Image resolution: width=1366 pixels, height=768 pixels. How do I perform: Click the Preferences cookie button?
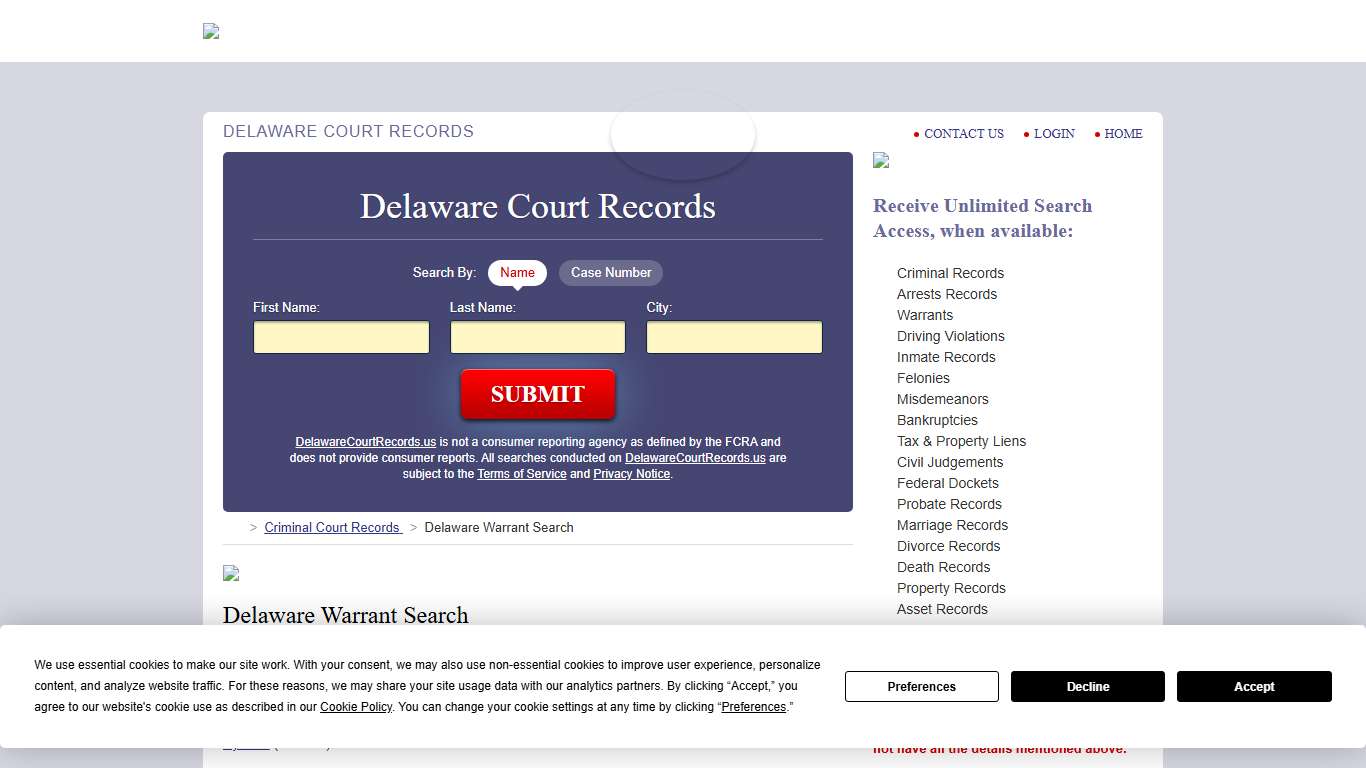tap(920, 686)
